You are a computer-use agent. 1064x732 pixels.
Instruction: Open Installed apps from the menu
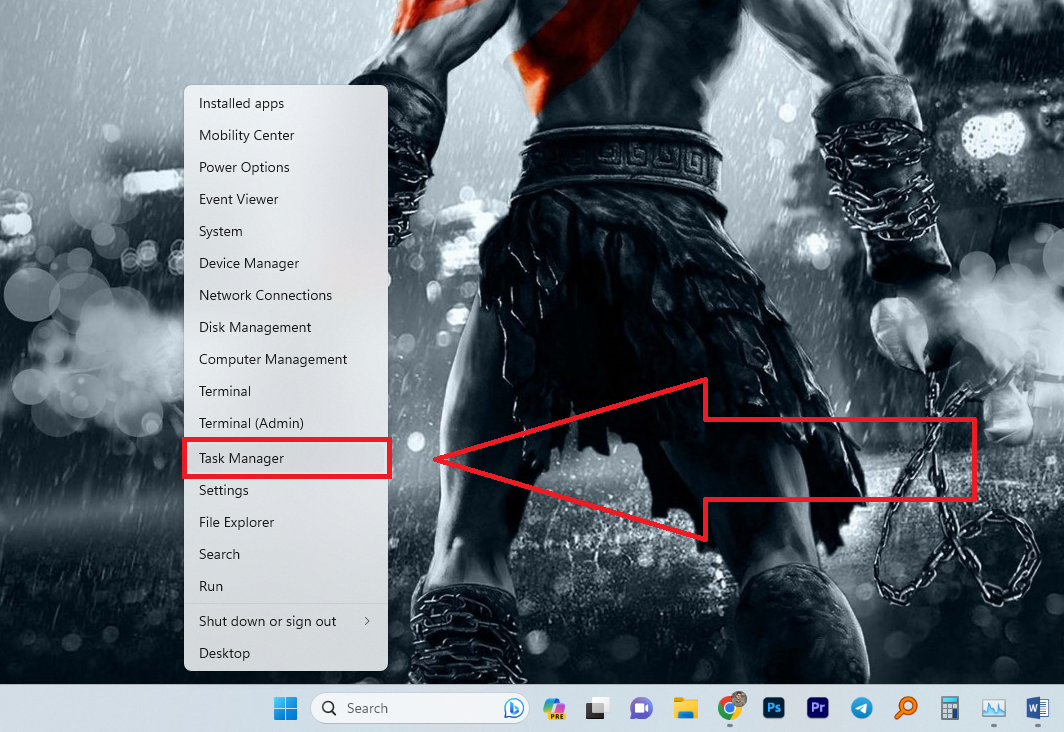[x=241, y=103]
